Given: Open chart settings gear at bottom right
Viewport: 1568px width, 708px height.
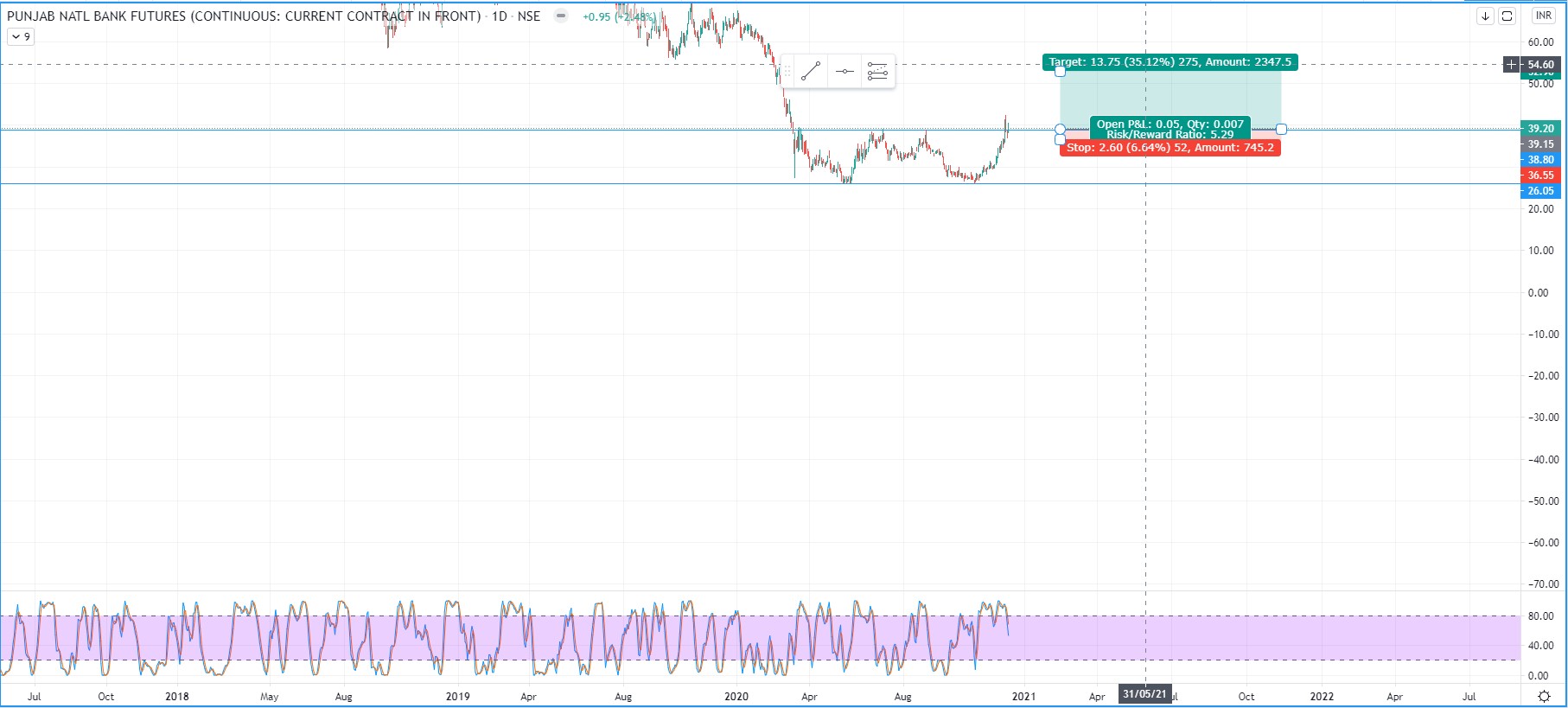Looking at the screenshot, I should click(x=1544, y=696).
